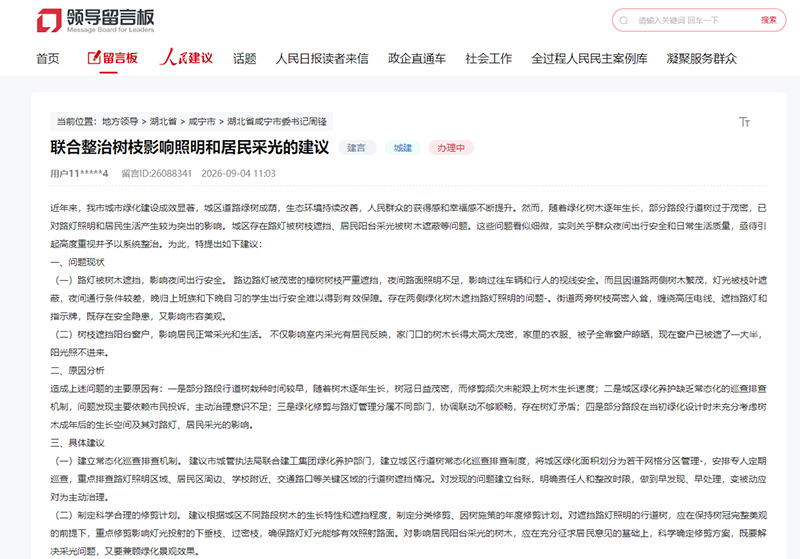This screenshot has height=559, width=800.
Task: Click the font size Tт icon
Action: click(x=744, y=121)
